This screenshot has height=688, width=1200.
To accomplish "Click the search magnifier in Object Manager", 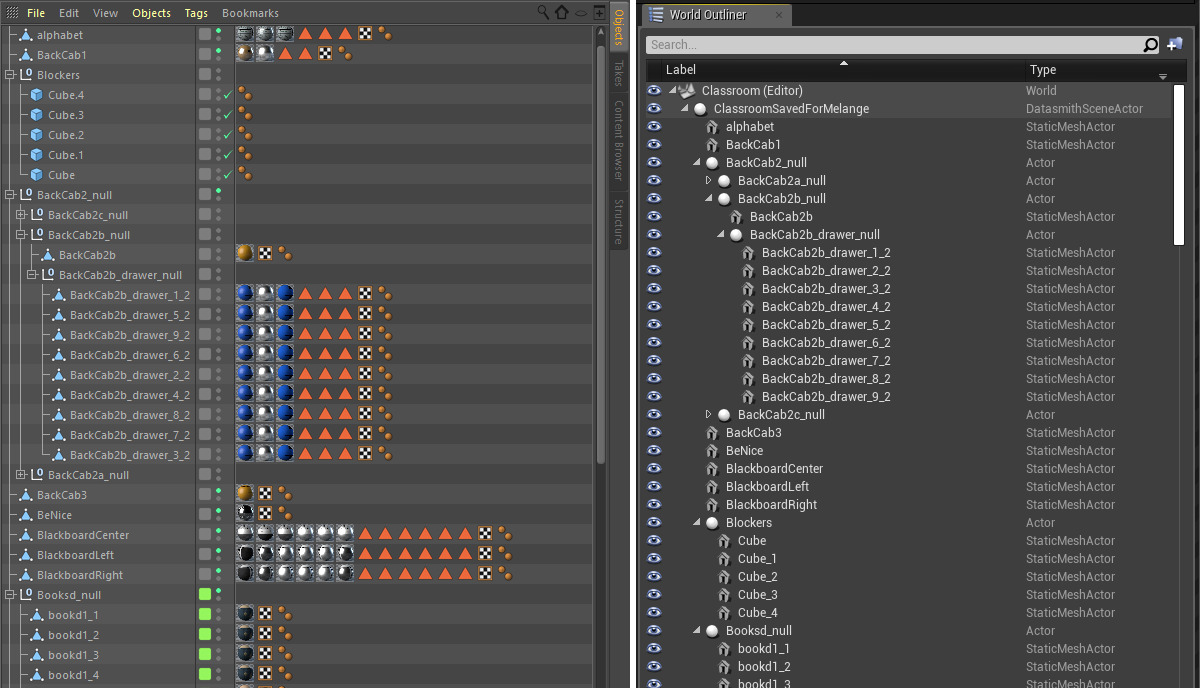I will coord(543,13).
